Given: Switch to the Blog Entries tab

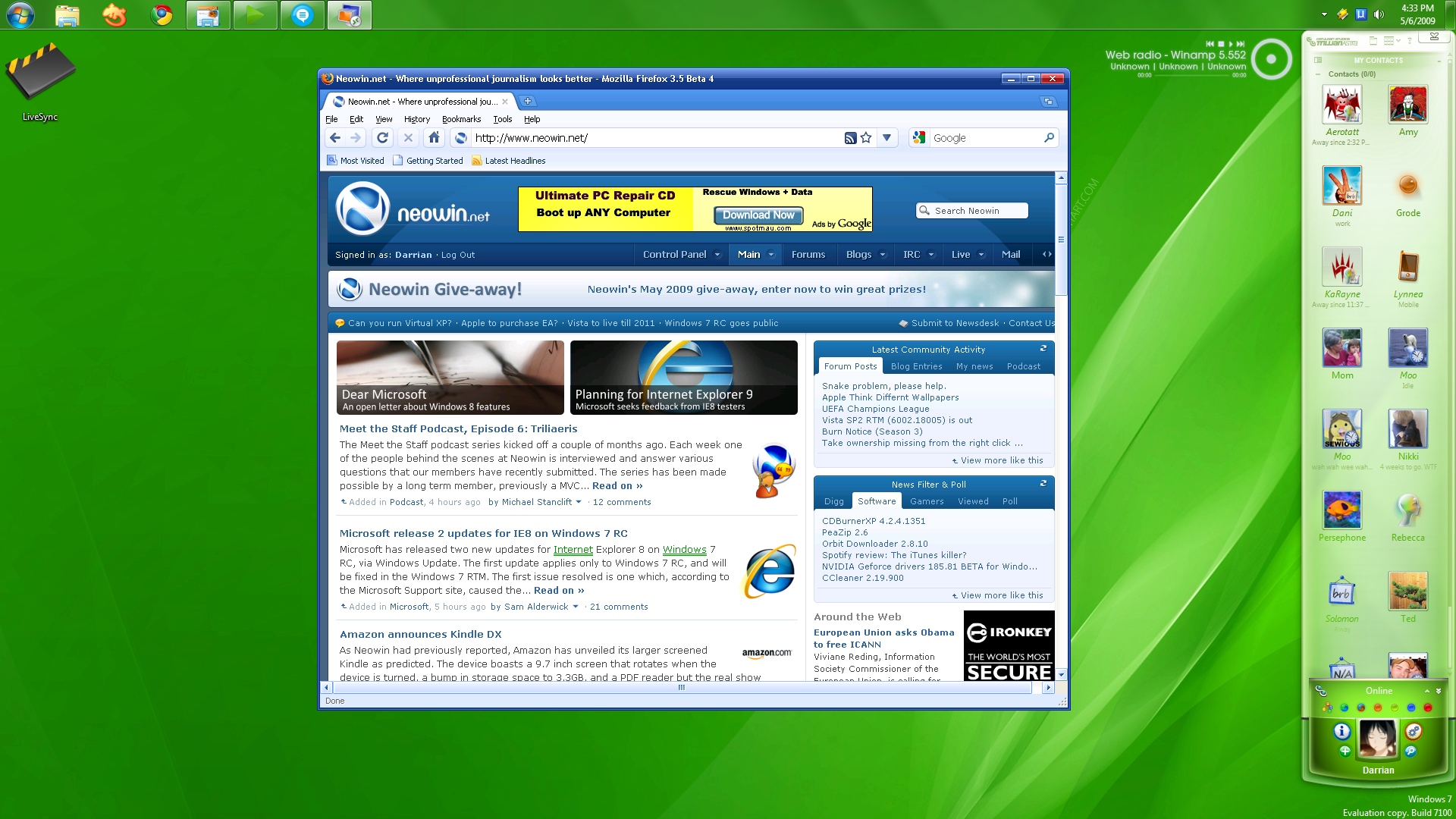Looking at the screenshot, I should click(x=916, y=366).
